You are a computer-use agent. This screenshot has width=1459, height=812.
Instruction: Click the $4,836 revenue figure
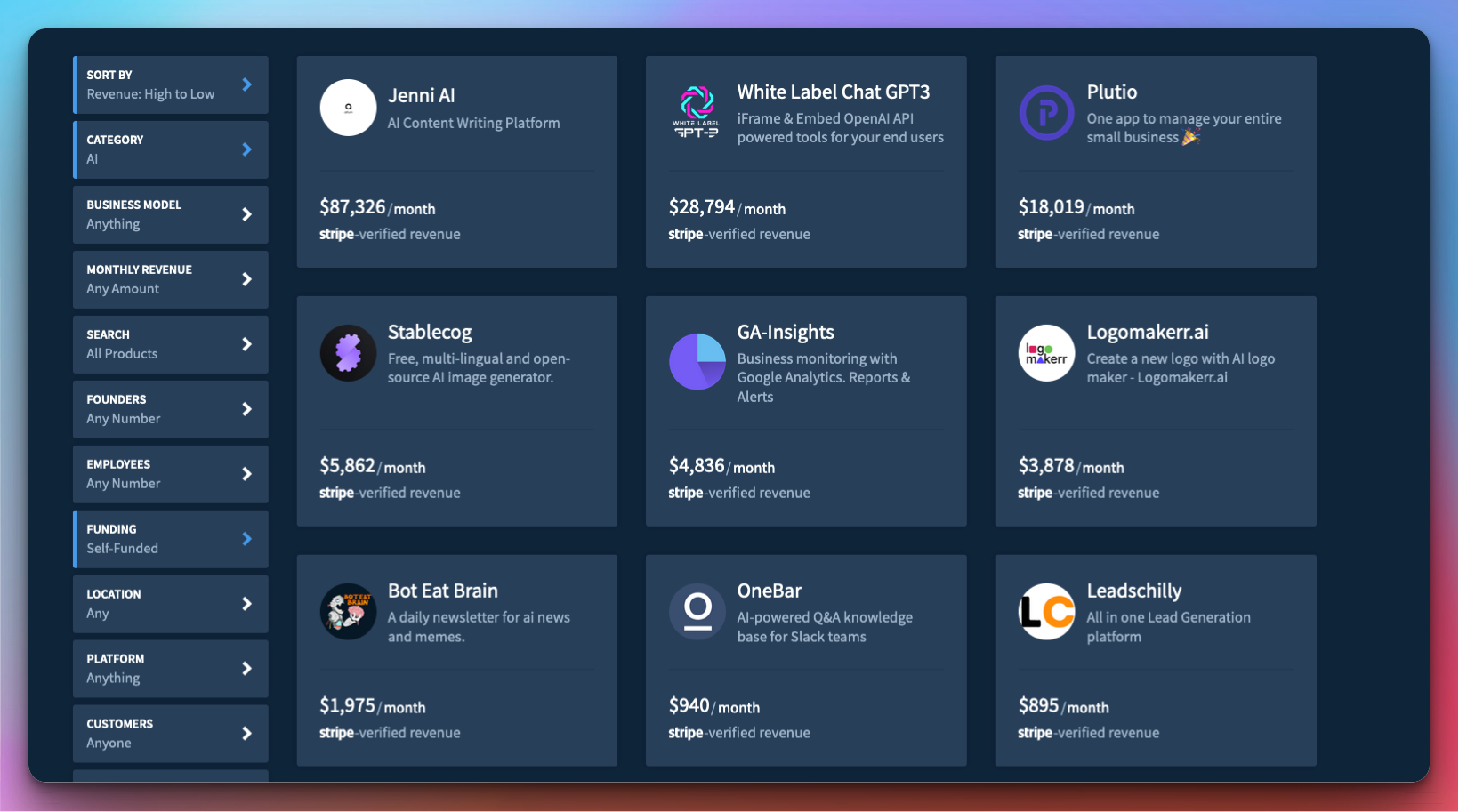697,466
